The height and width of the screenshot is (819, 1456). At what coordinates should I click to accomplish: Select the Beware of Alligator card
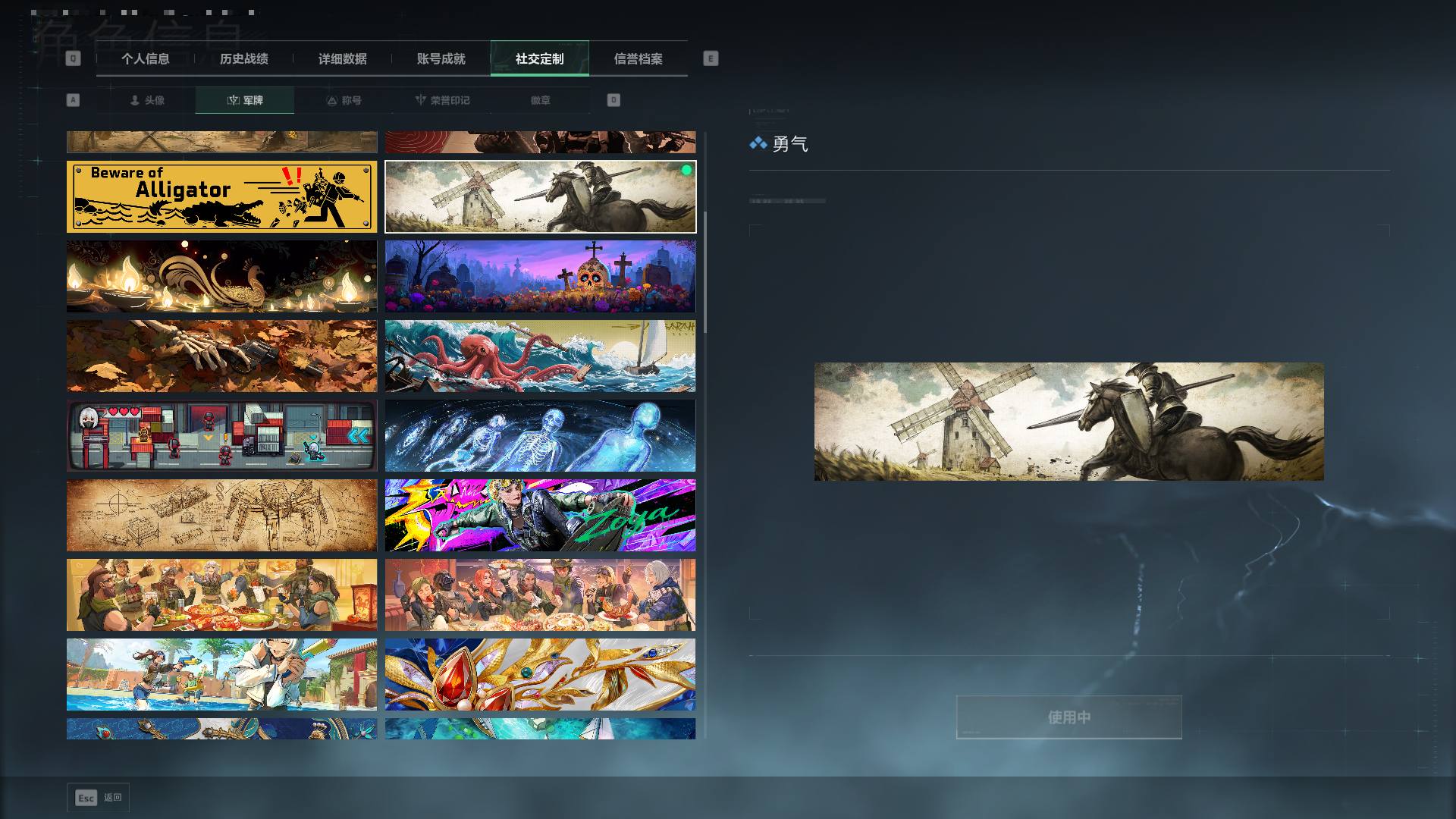coord(221,196)
